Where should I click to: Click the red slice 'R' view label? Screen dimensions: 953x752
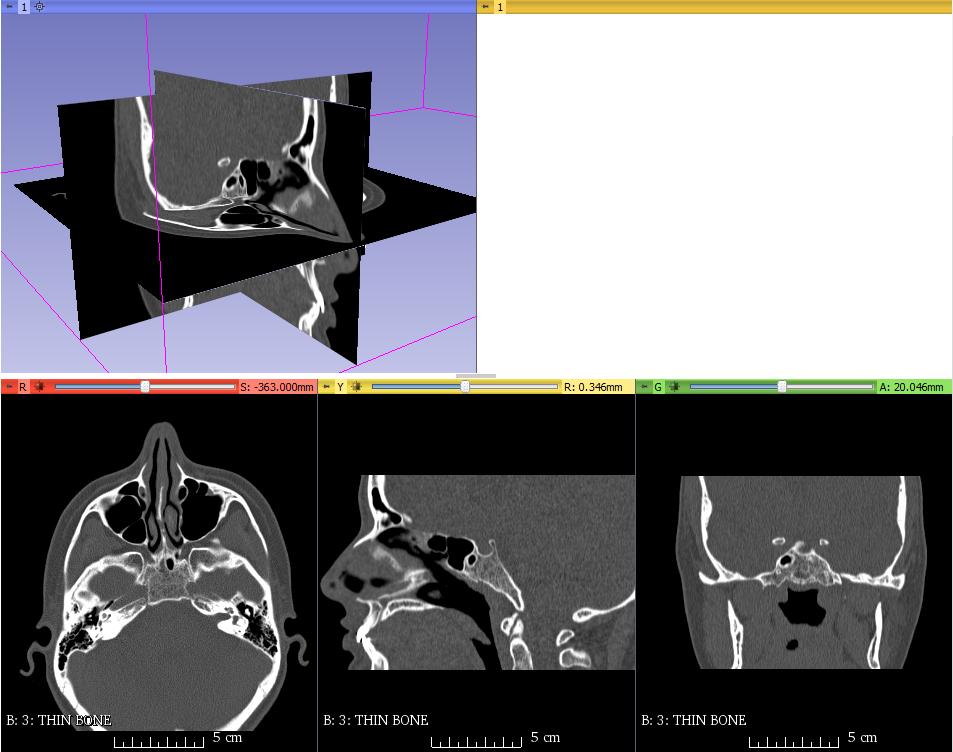pyautogui.click(x=23, y=386)
